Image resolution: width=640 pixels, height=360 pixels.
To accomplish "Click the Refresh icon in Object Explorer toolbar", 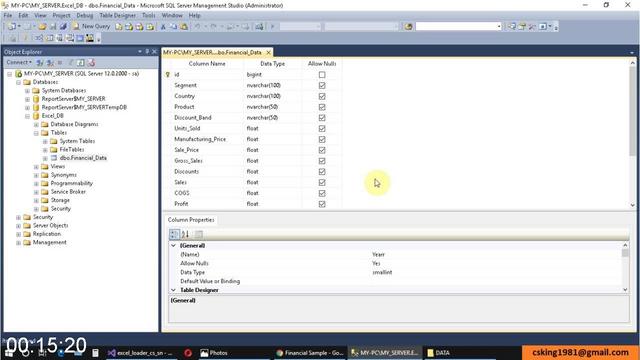I will pos(81,62).
